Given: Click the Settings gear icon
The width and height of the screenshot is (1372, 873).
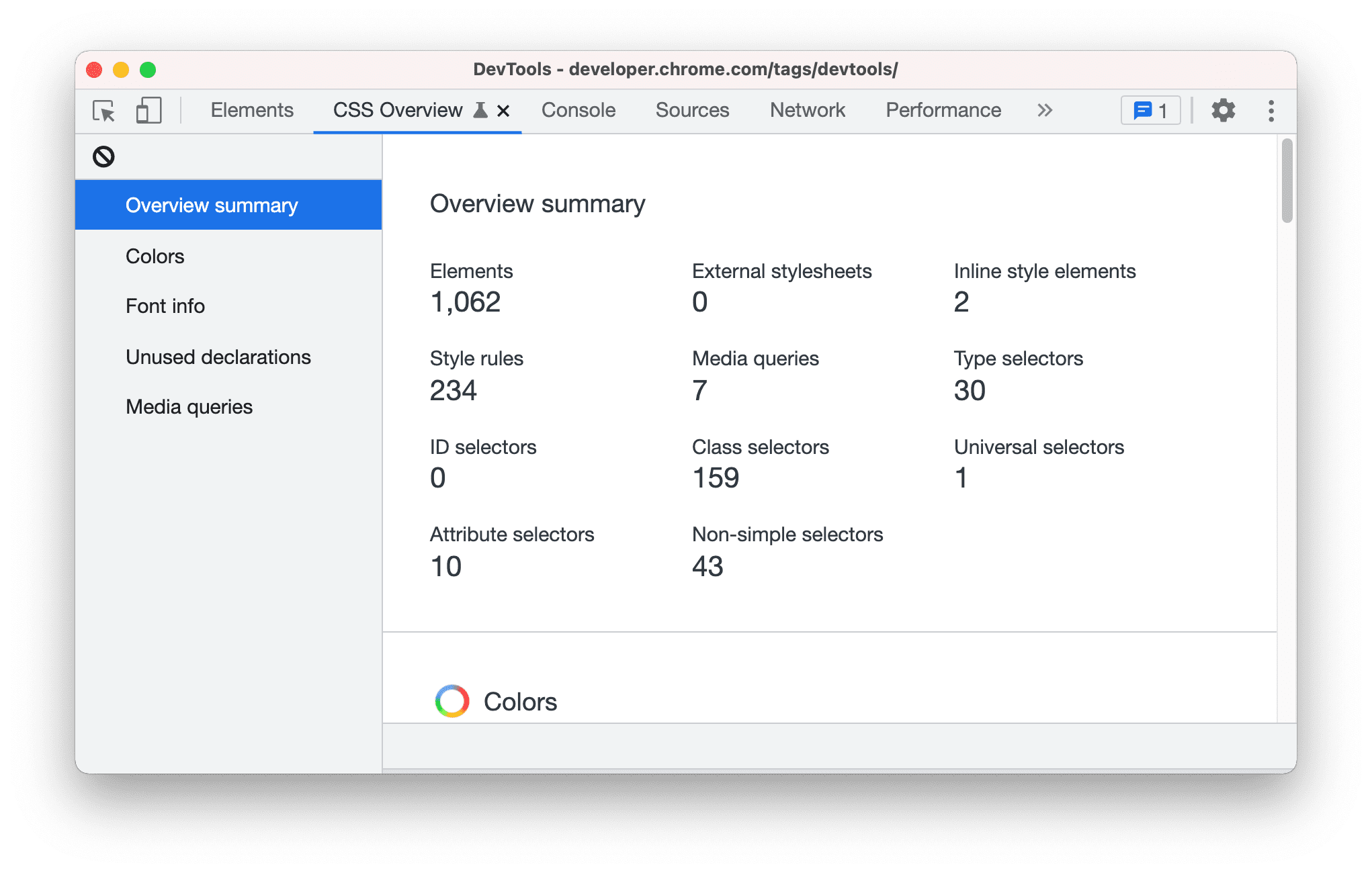Looking at the screenshot, I should coord(1225,110).
